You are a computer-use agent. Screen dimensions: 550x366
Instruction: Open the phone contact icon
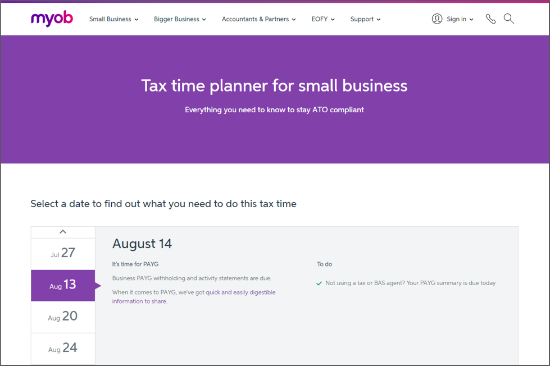490,19
